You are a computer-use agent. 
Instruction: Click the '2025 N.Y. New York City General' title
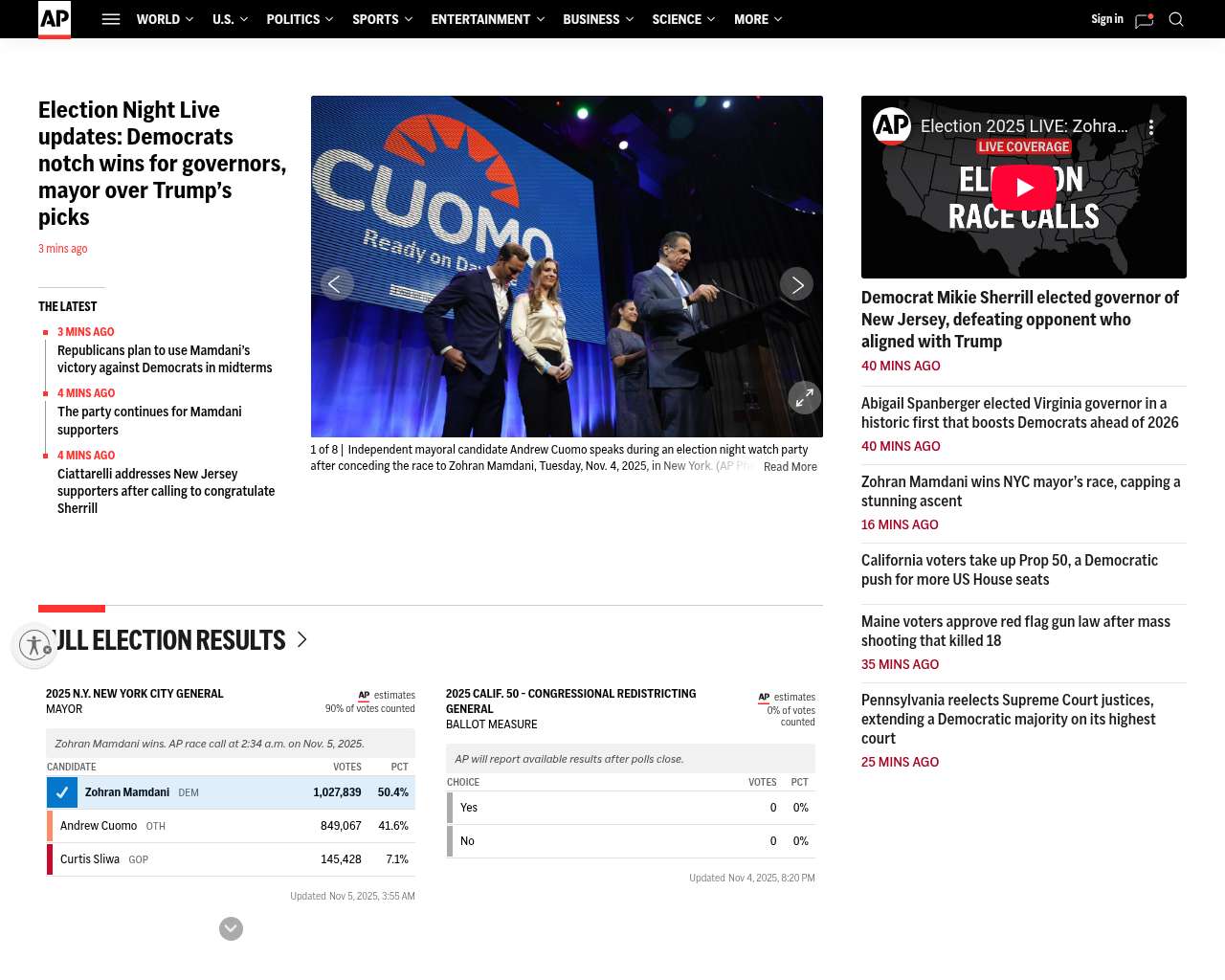click(x=135, y=694)
